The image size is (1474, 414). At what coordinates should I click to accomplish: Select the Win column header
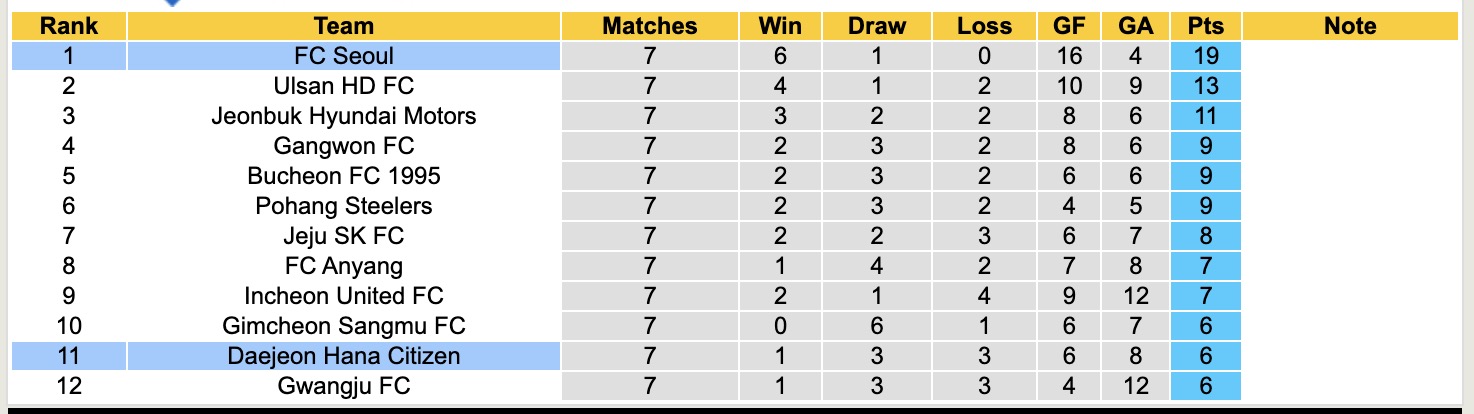coord(780,27)
